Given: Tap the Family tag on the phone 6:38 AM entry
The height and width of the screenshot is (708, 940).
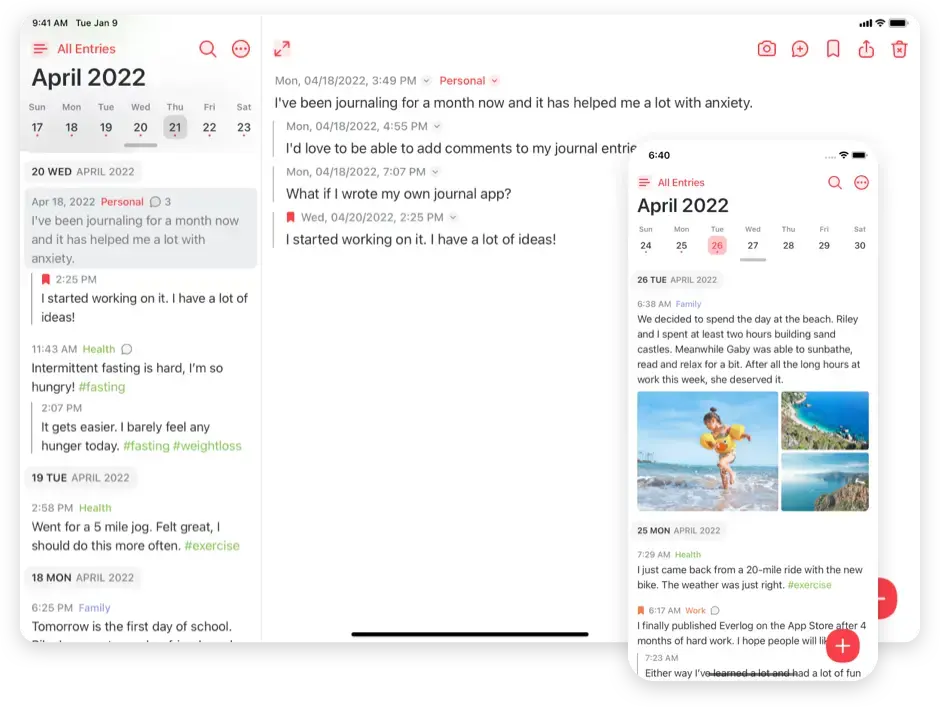Looking at the screenshot, I should coord(688,304).
